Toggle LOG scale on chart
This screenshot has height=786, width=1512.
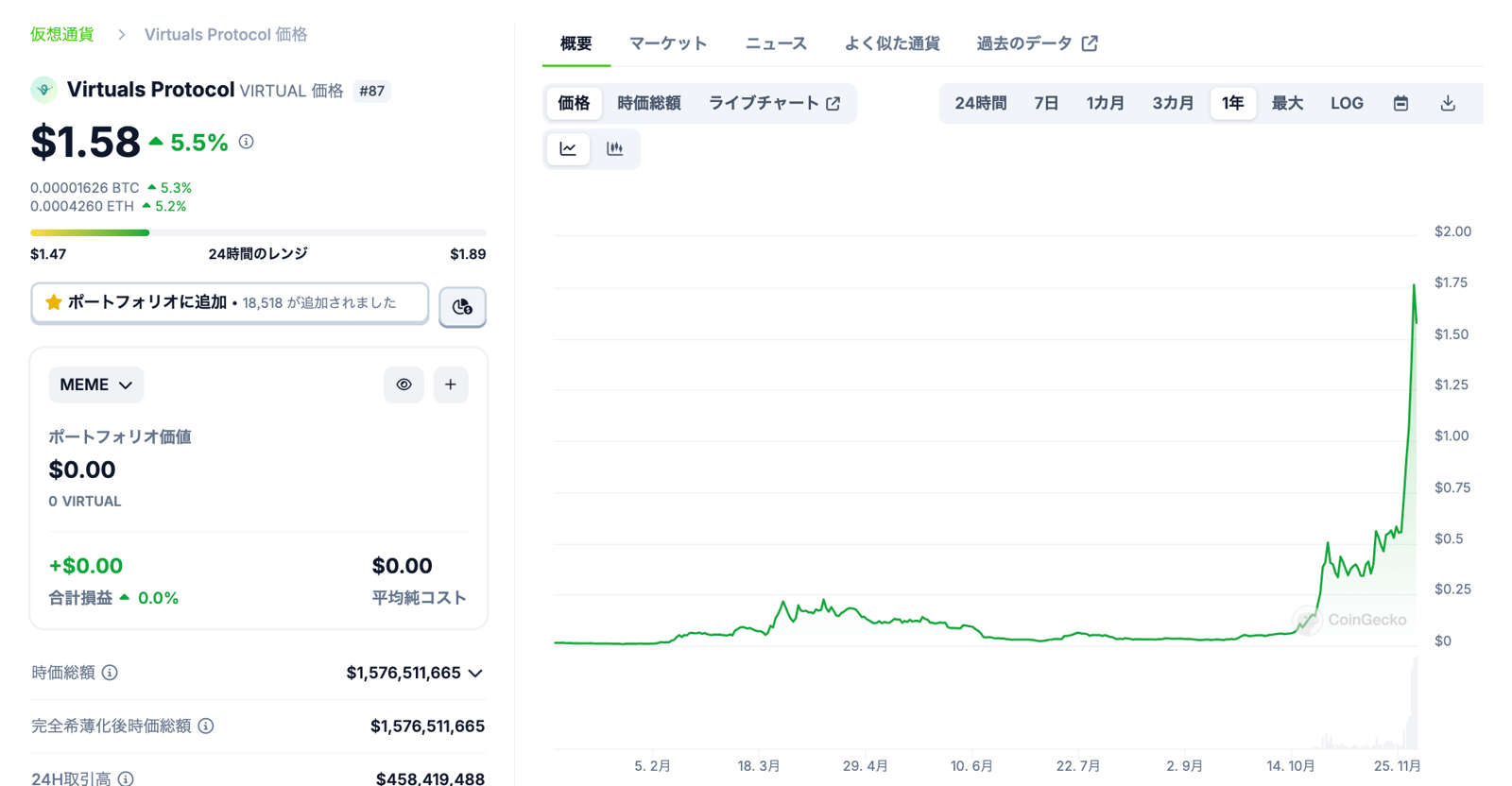[x=1347, y=103]
